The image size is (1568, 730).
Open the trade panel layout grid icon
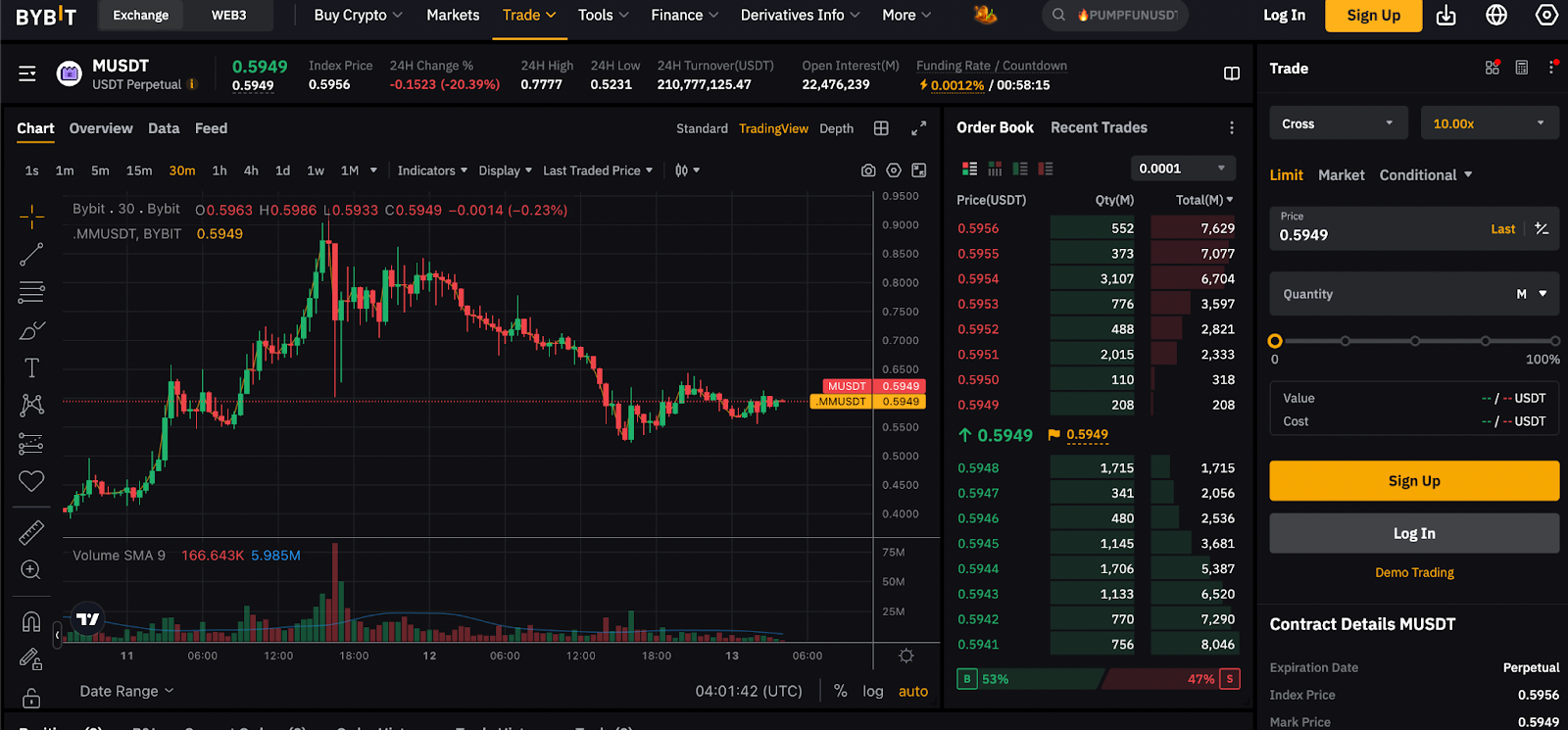pos(1492,68)
